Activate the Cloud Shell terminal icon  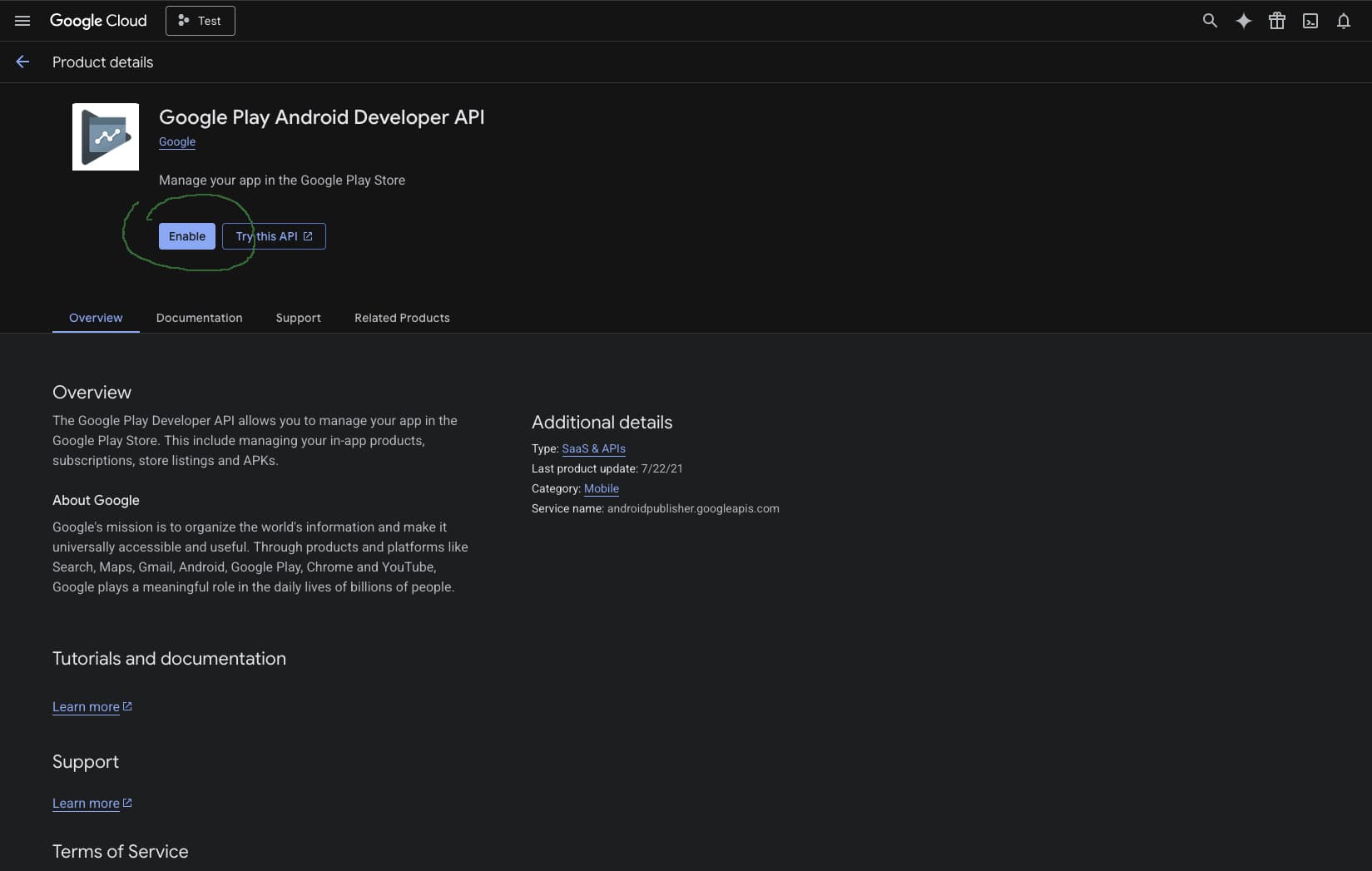[1310, 21]
